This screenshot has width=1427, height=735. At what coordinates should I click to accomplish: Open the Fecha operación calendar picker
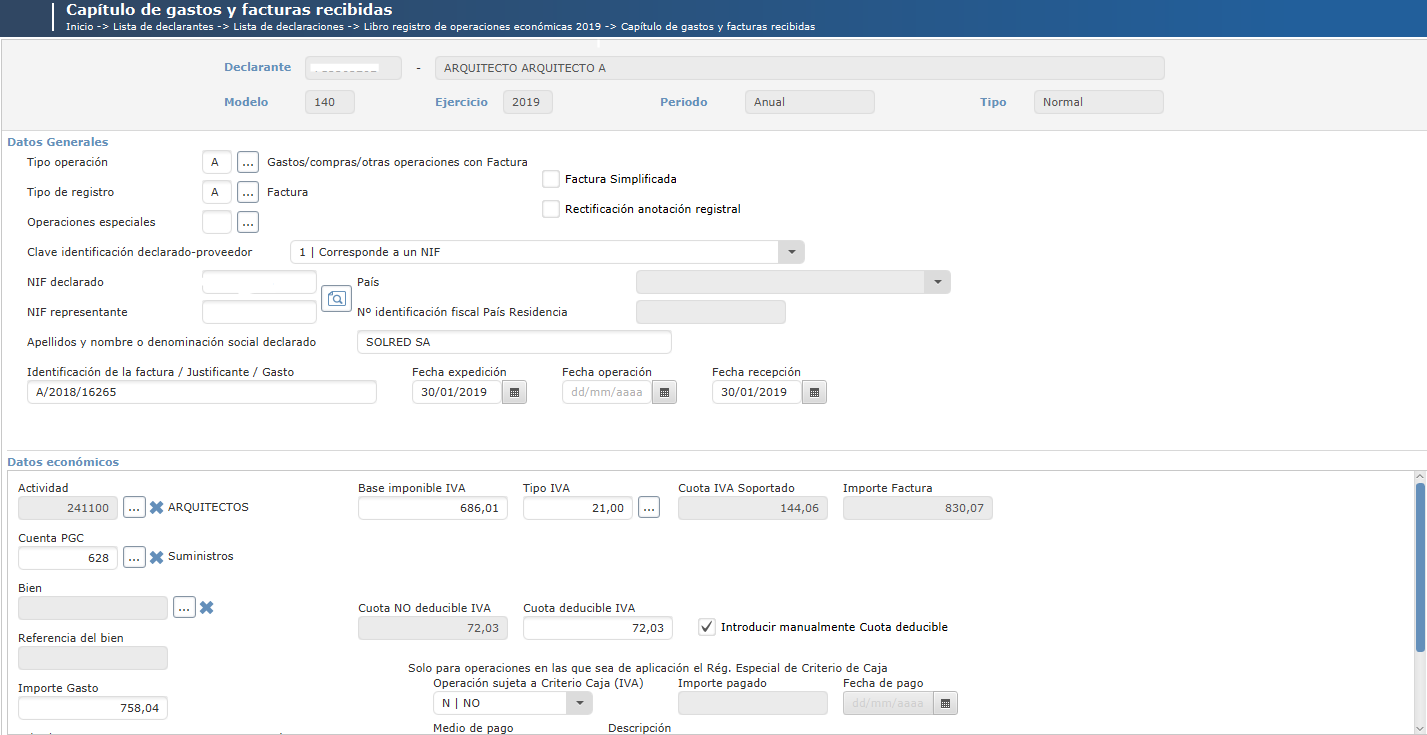664,392
